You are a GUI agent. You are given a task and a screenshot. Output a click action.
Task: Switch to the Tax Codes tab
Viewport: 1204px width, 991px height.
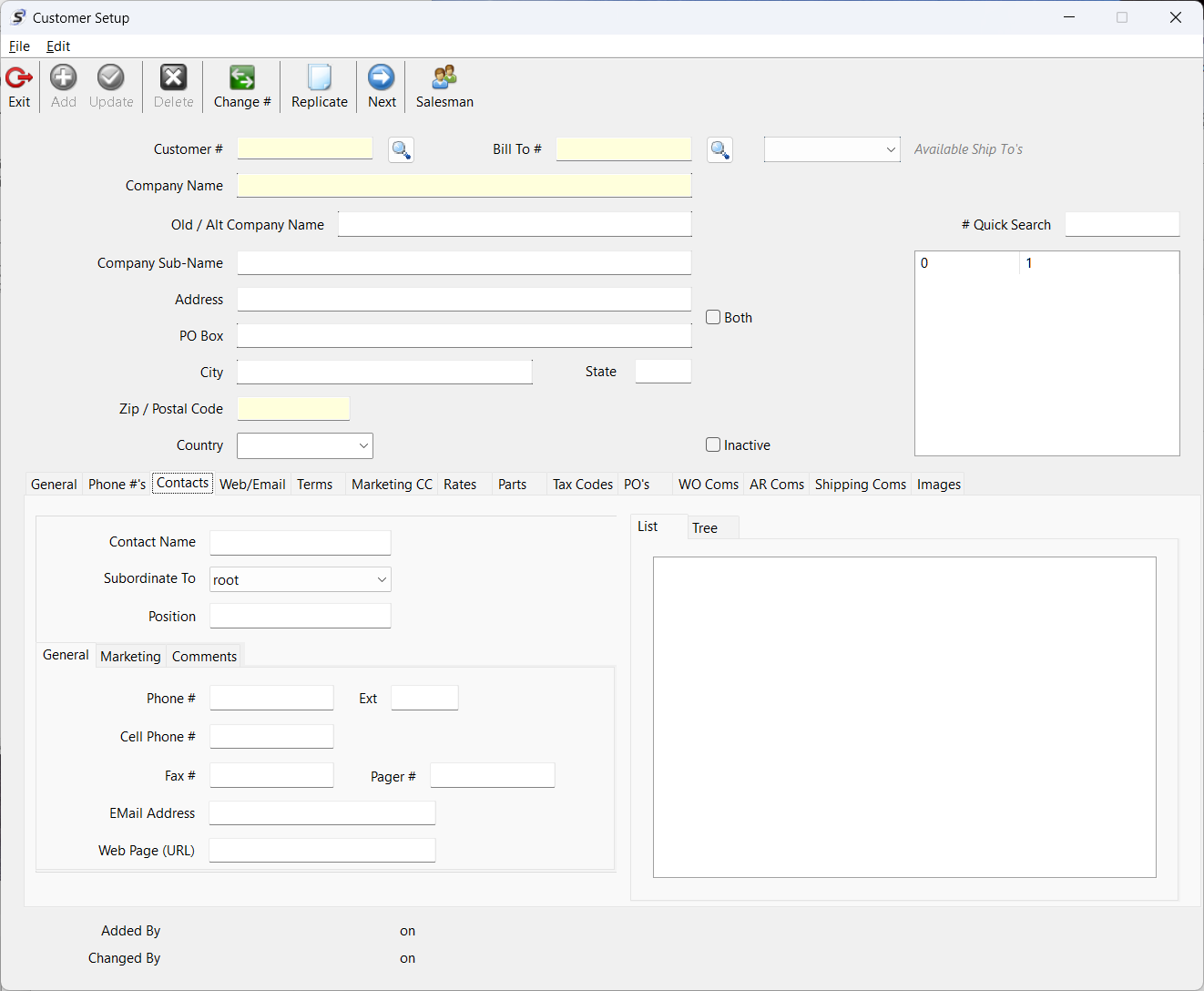(582, 485)
